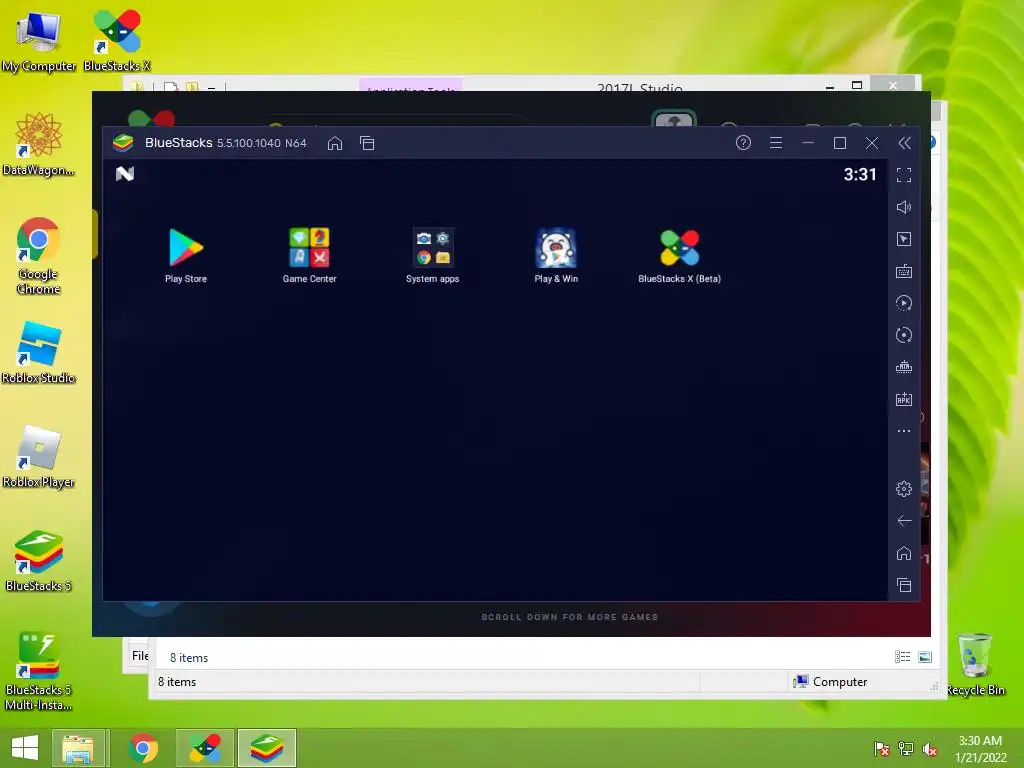This screenshot has height=768, width=1024.
Task: Click the N notification icon in Android bar
Action: tap(125, 174)
